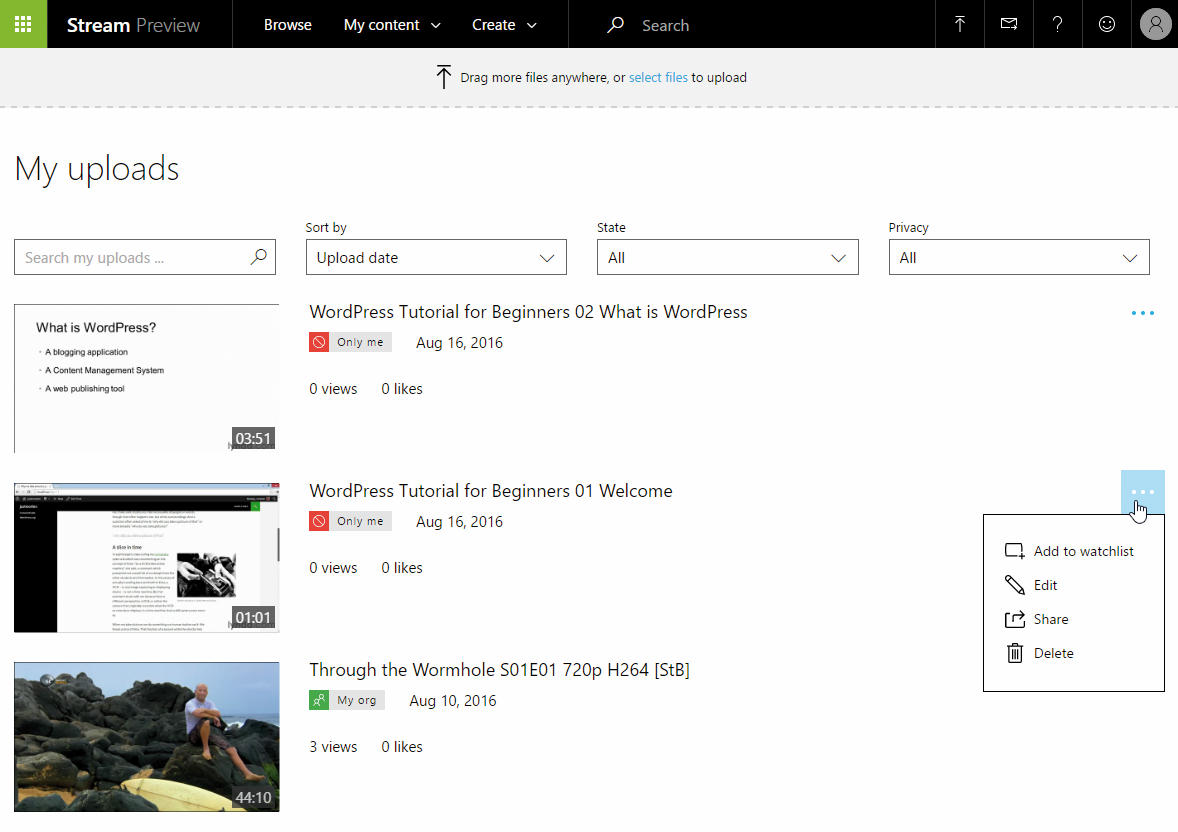Go to the Browse page
This screenshot has width=1178, height=832.
pyautogui.click(x=288, y=25)
